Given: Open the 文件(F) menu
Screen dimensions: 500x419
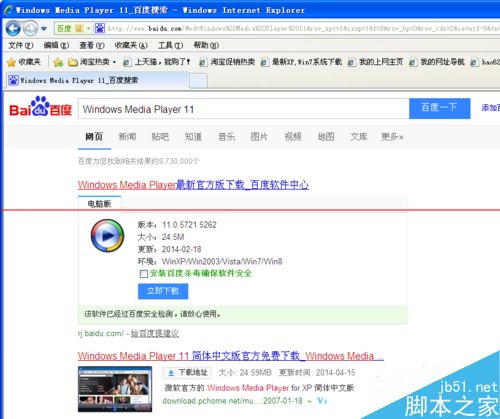Looking at the screenshot, I should click(x=21, y=45).
